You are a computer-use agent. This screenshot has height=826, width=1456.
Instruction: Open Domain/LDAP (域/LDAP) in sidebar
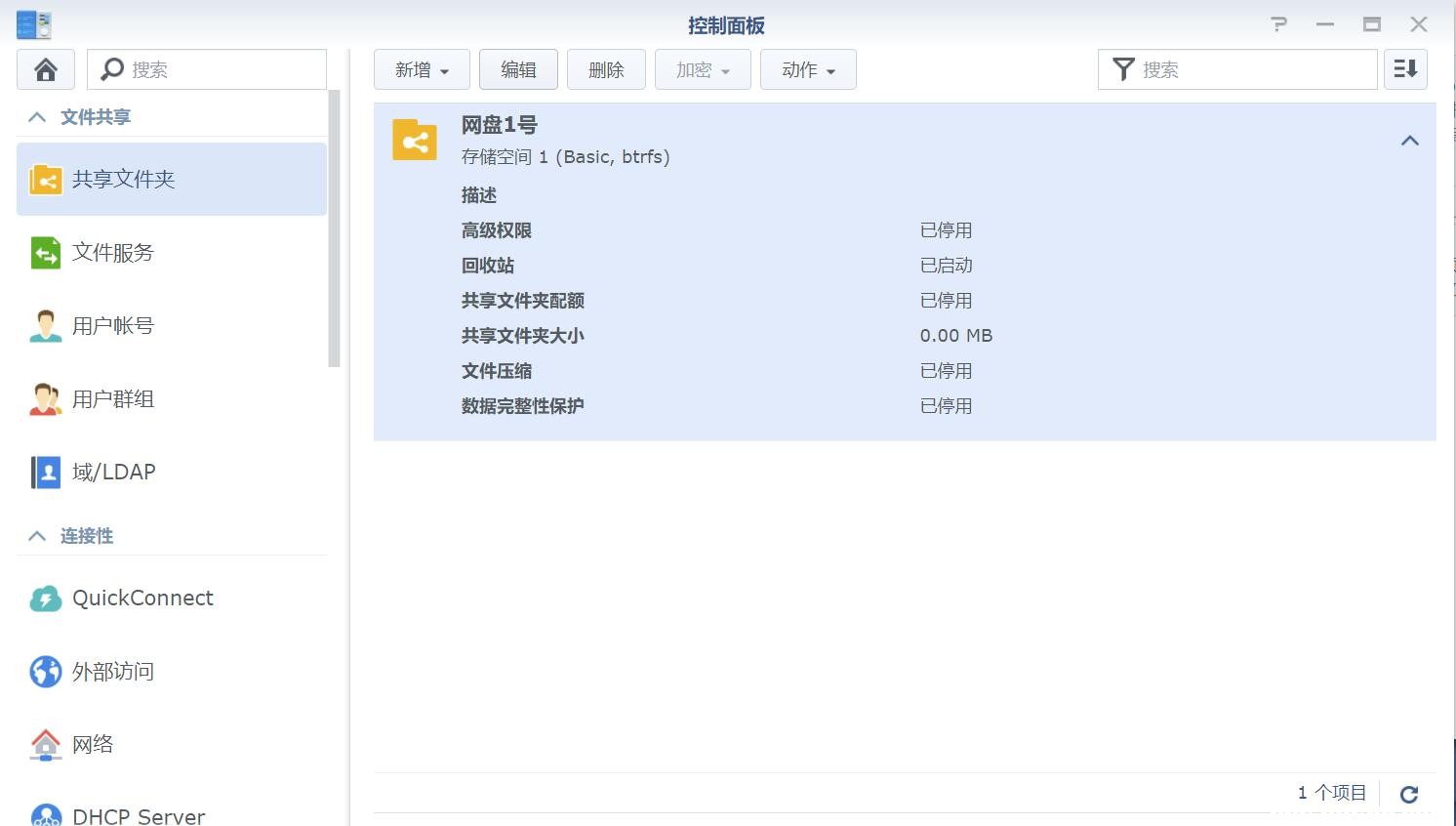(172, 472)
